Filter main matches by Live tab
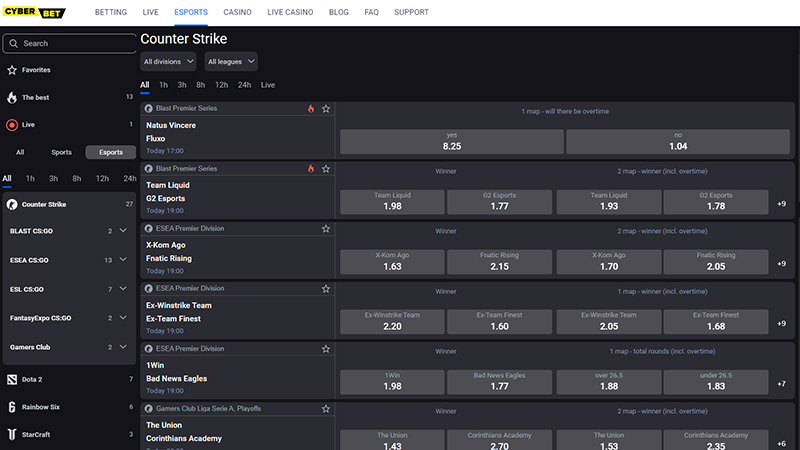Viewport: 800px width, 450px height. (x=268, y=85)
